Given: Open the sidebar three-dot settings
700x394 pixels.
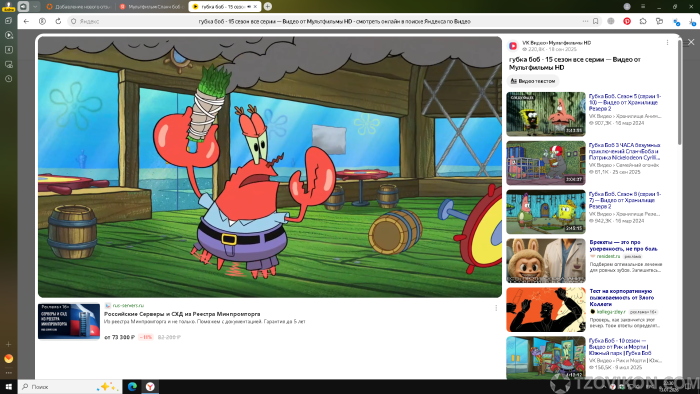Looking at the screenshot, I should (x=8, y=373).
